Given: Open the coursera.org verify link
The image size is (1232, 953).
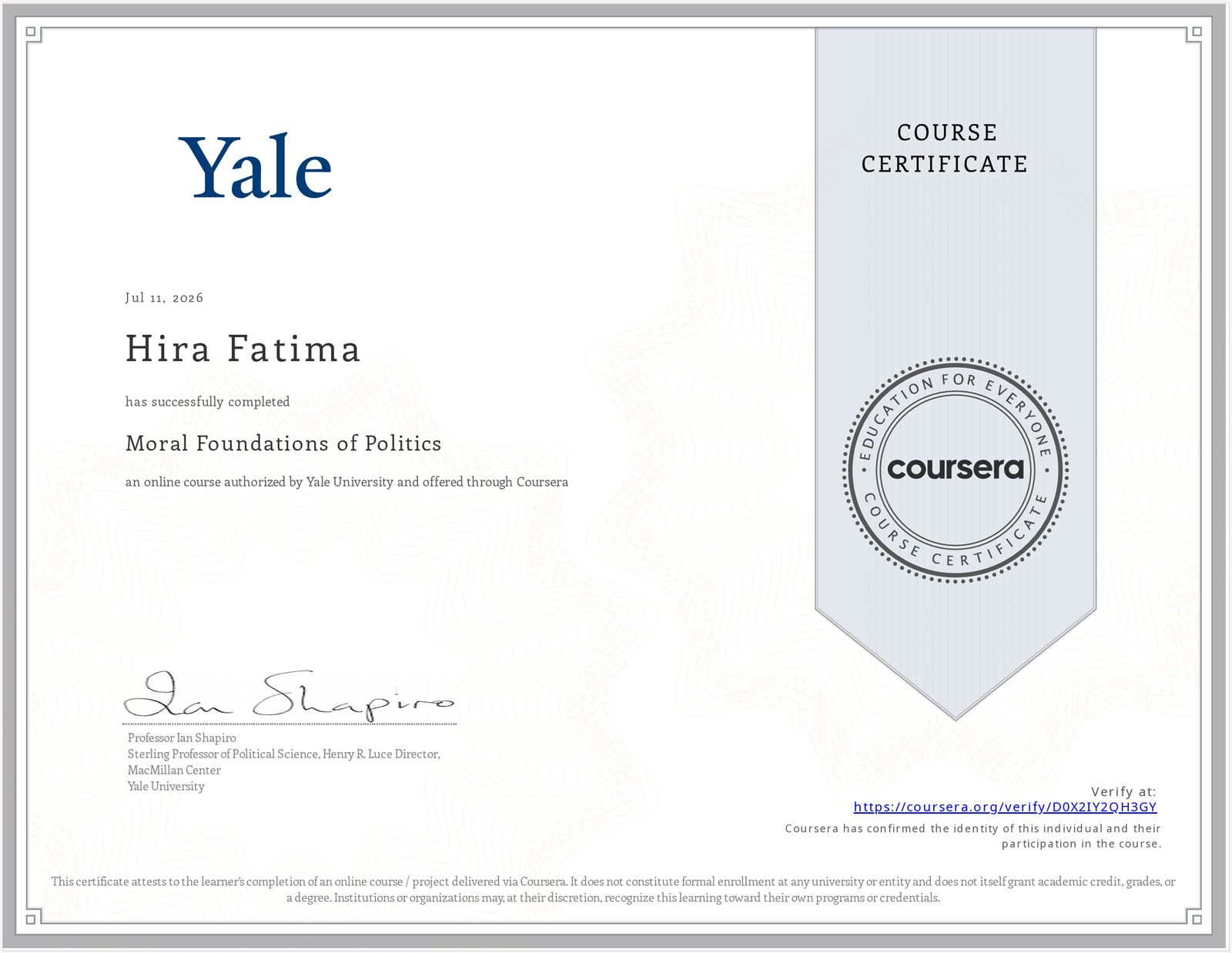Looking at the screenshot, I should pos(1005,807).
